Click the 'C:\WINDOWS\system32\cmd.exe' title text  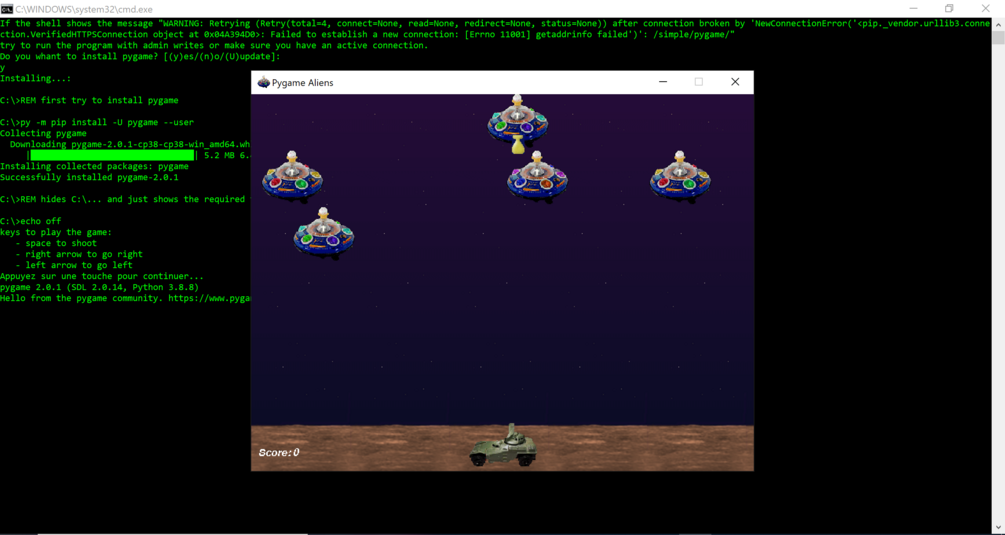[x=84, y=9]
